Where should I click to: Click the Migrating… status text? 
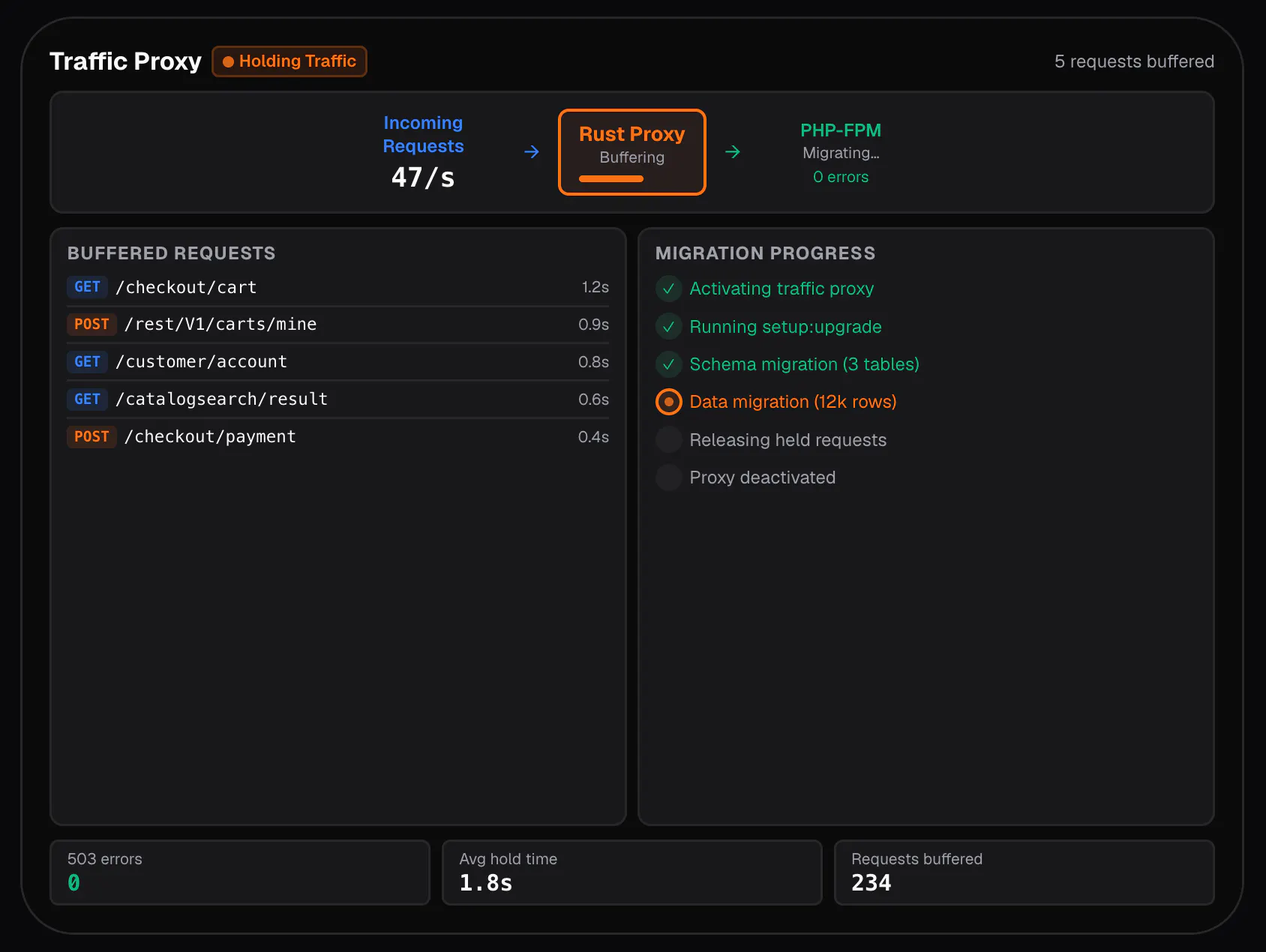pyautogui.click(x=841, y=153)
